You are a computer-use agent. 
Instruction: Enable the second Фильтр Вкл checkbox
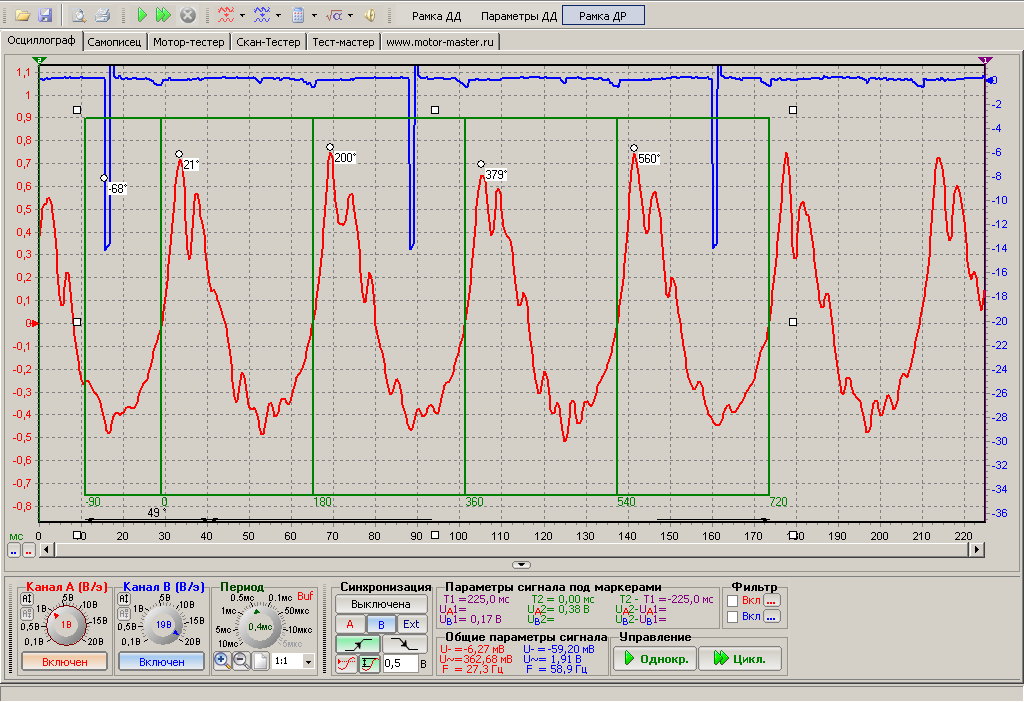pos(733,616)
